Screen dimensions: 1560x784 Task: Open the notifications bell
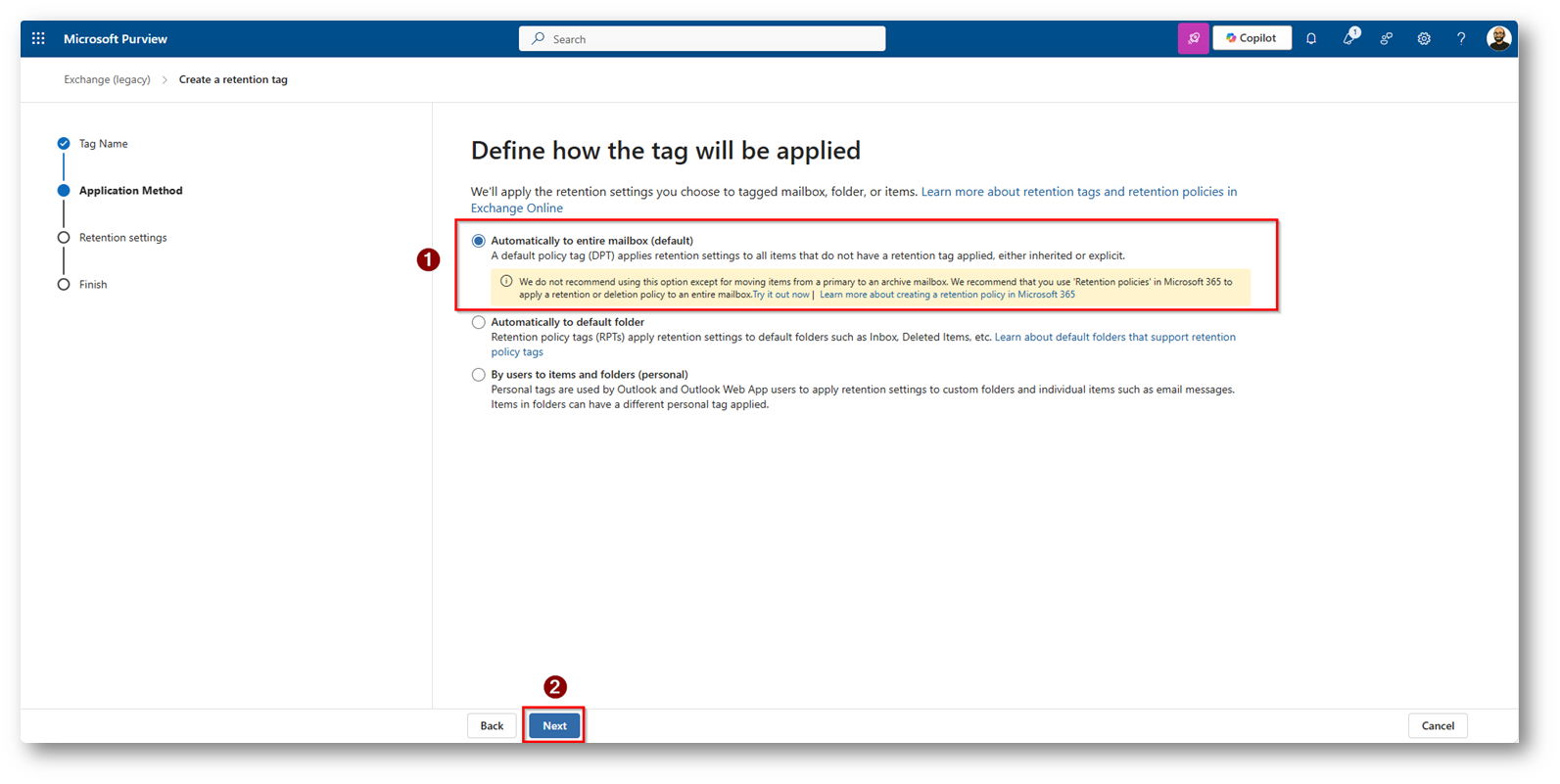pos(1311,39)
